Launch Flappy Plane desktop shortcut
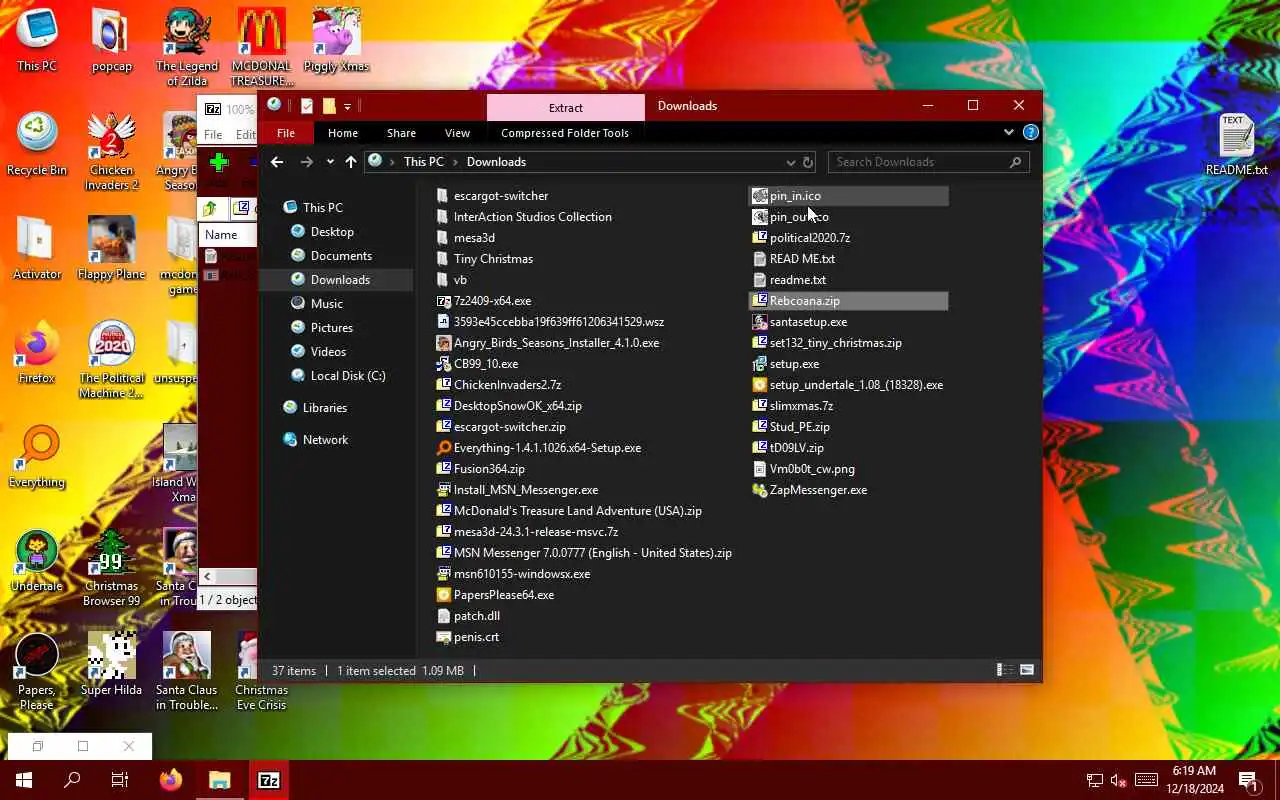The height and width of the screenshot is (800, 1280). (111, 249)
